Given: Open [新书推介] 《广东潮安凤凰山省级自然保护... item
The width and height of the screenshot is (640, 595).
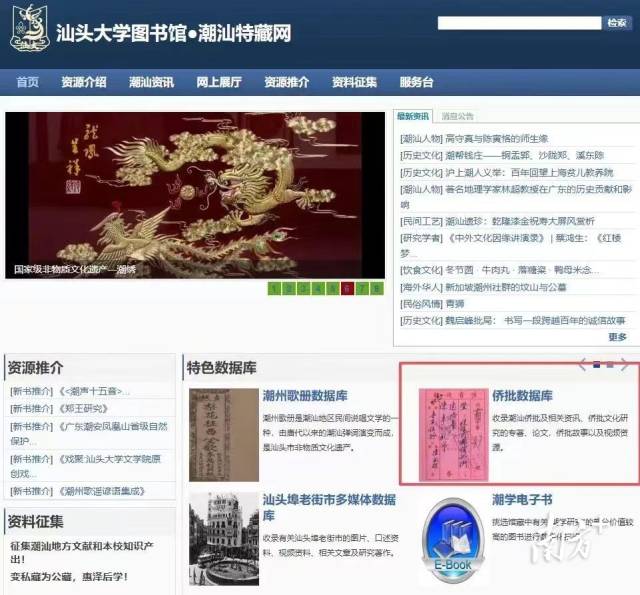Looking at the screenshot, I should [x=89, y=433].
